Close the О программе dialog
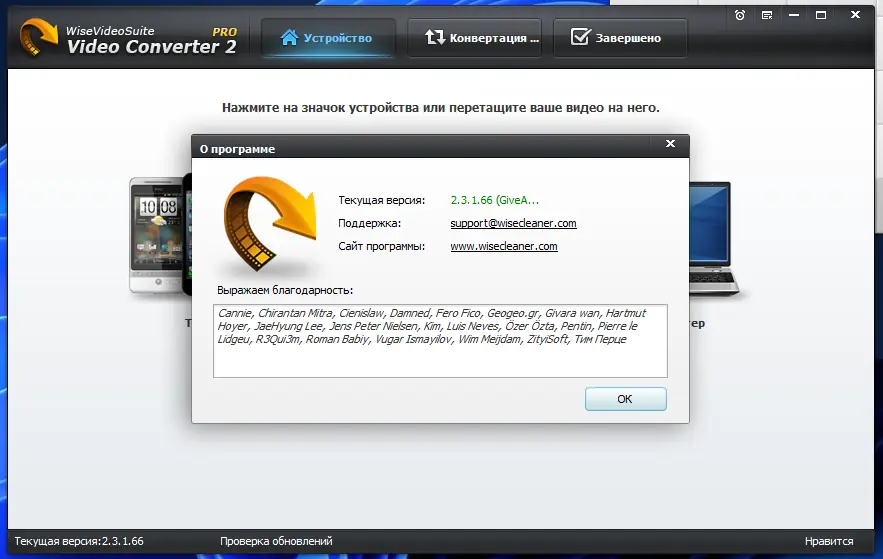 tap(670, 144)
